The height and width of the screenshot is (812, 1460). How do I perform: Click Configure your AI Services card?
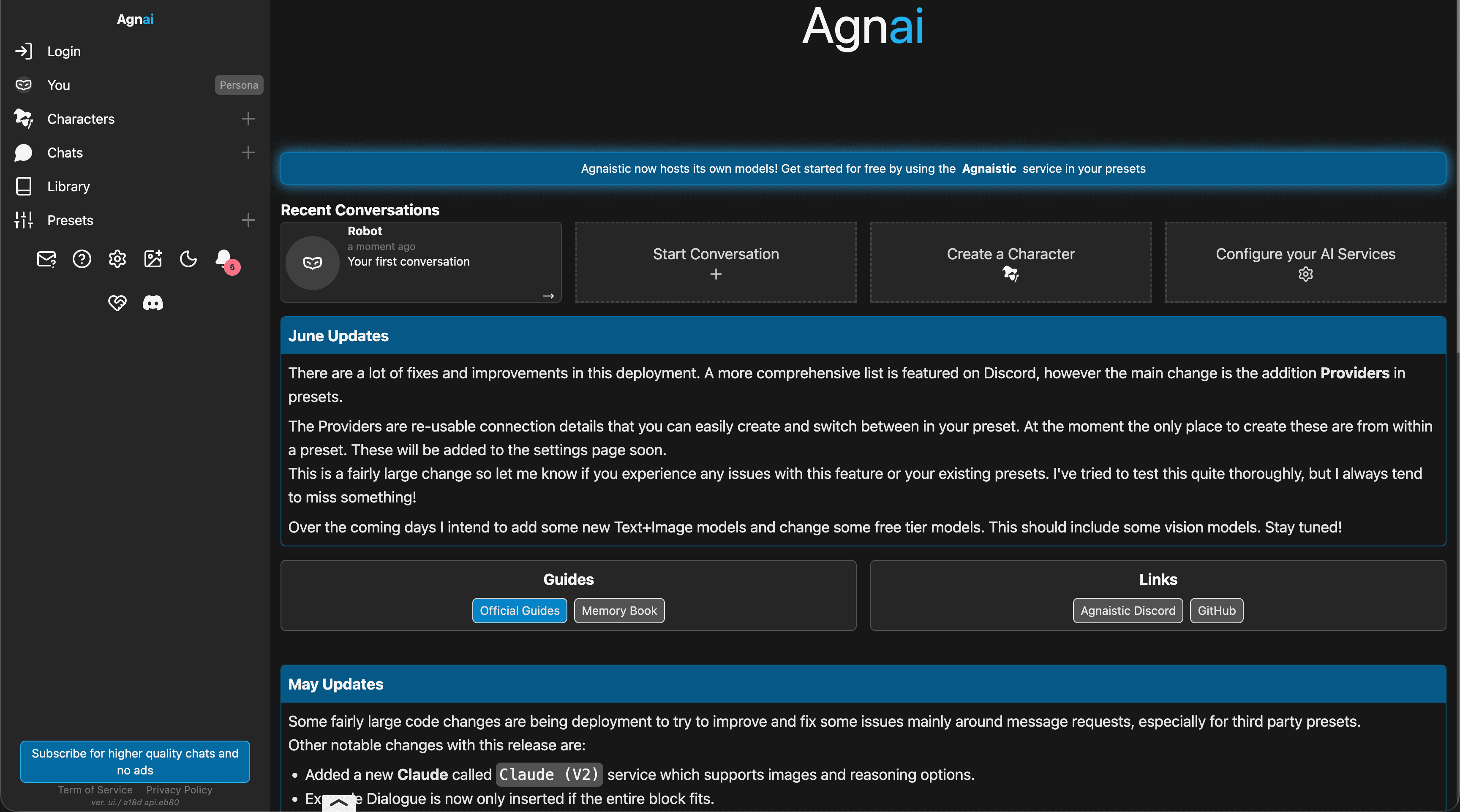point(1305,262)
